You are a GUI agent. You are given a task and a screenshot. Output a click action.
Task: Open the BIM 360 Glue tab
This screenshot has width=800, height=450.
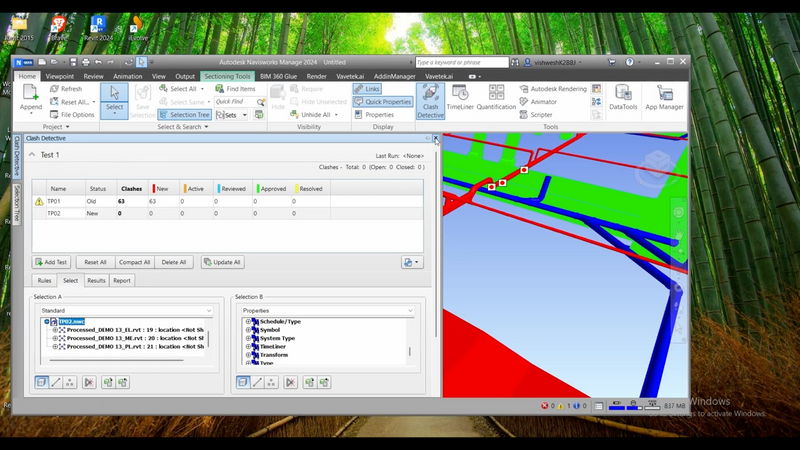[279, 76]
